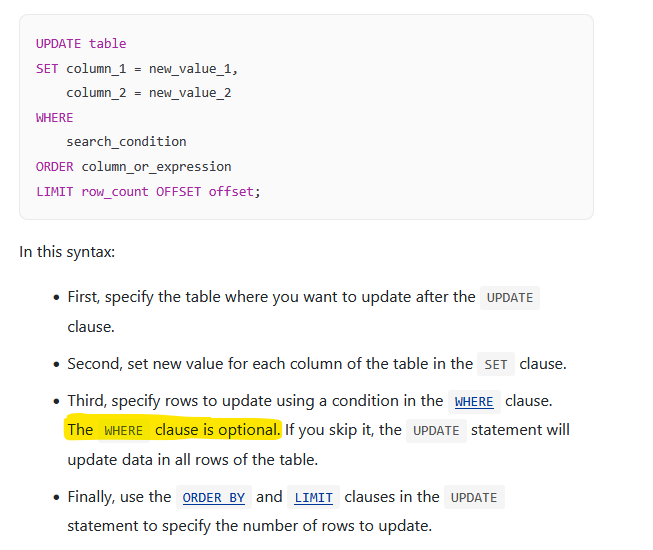The height and width of the screenshot is (550, 653).
Task: Click the UPDATE table line in code block
Action: (81, 44)
